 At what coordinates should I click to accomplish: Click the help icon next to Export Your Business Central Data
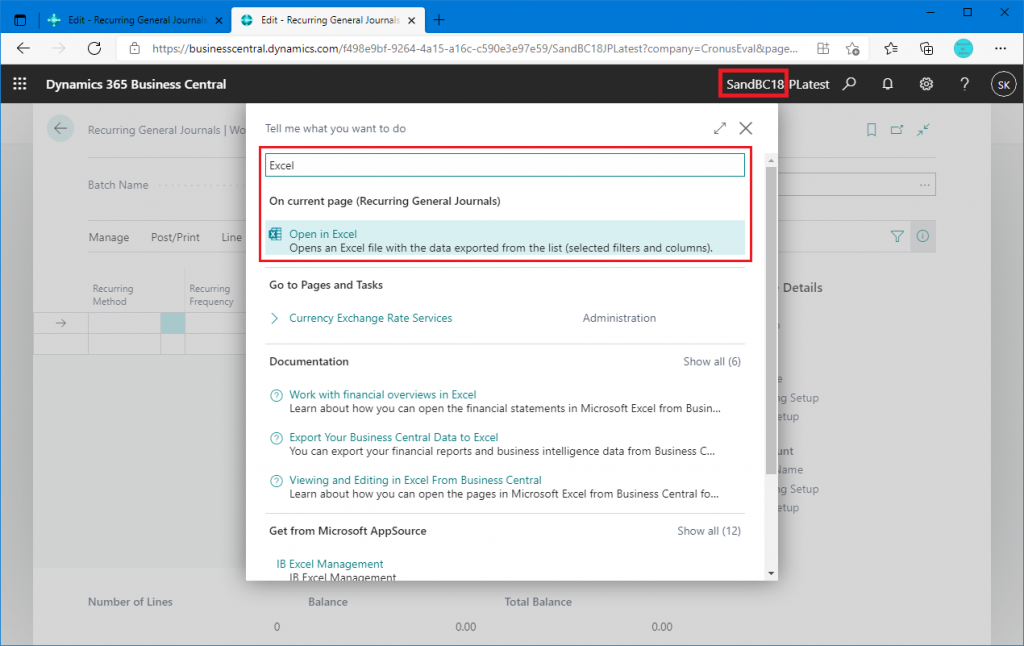pos(276,438)
